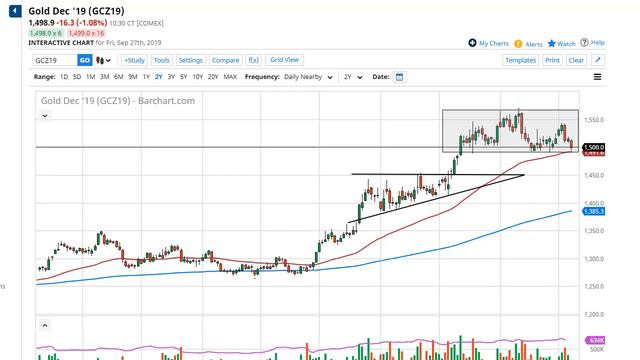Click the Print button
The image size is (640, 360).
click(x=552, y=60)
